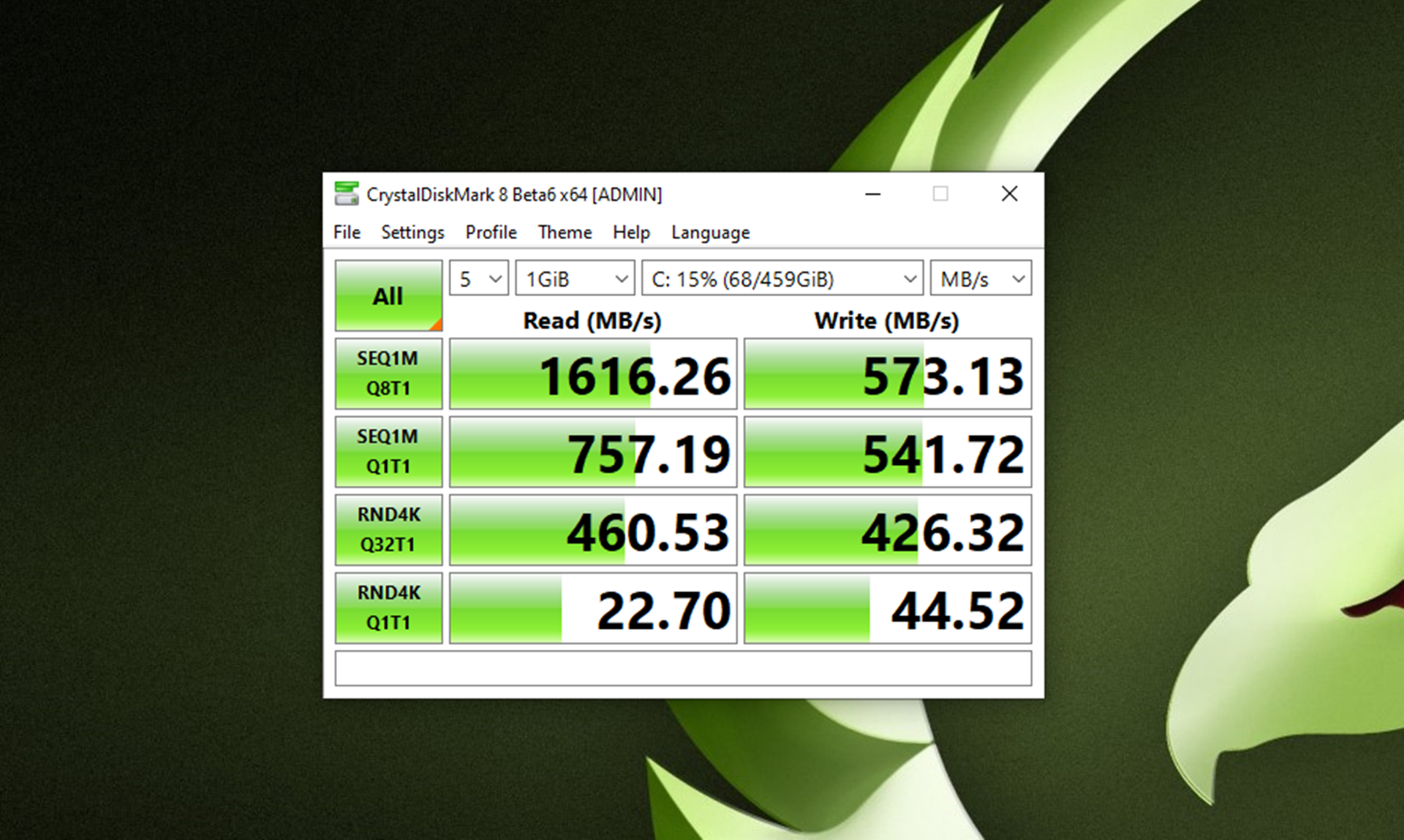Click the 426.32 write result
The image size is (1404, 840).
tap(888, 530)
